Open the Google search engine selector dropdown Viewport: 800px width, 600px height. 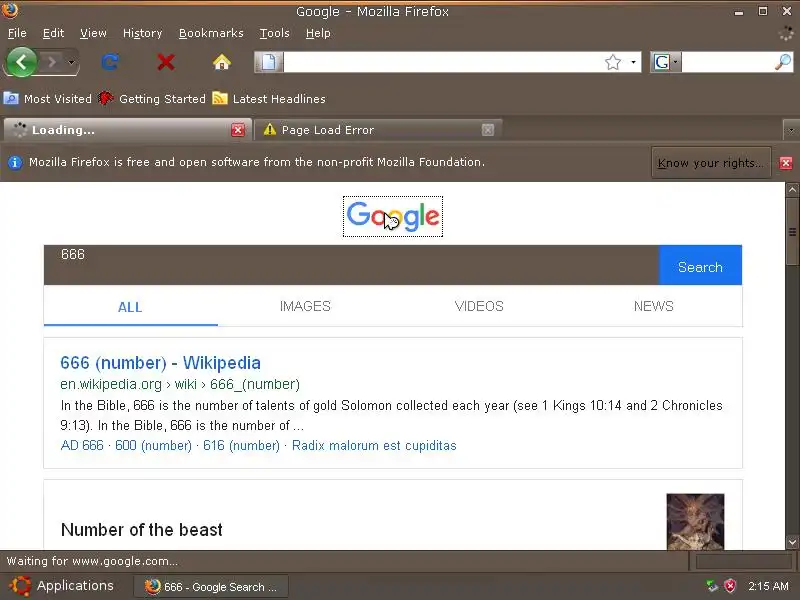point(665,62)
